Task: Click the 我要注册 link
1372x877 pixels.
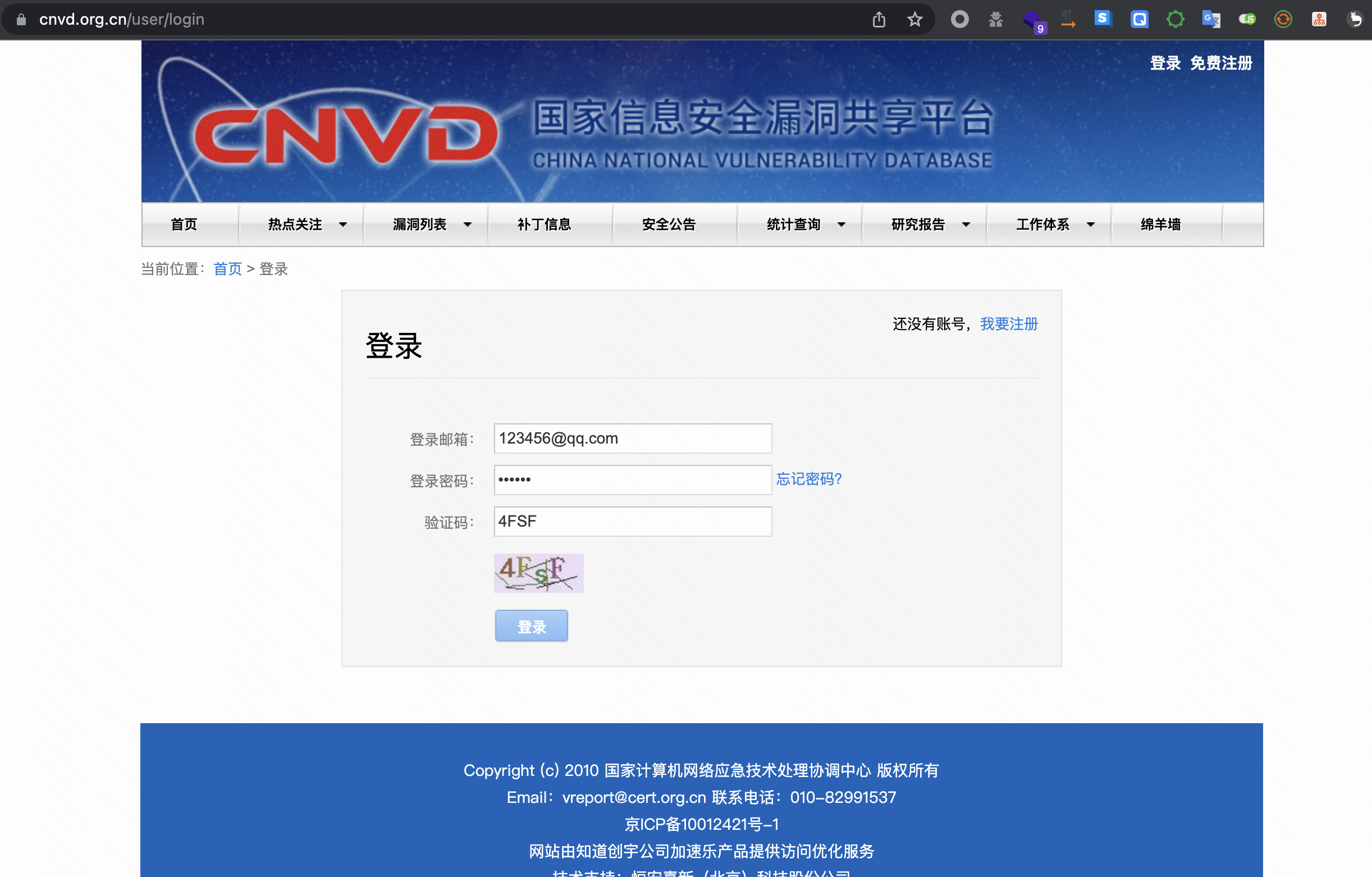Action: click(x=1009, y=325)
